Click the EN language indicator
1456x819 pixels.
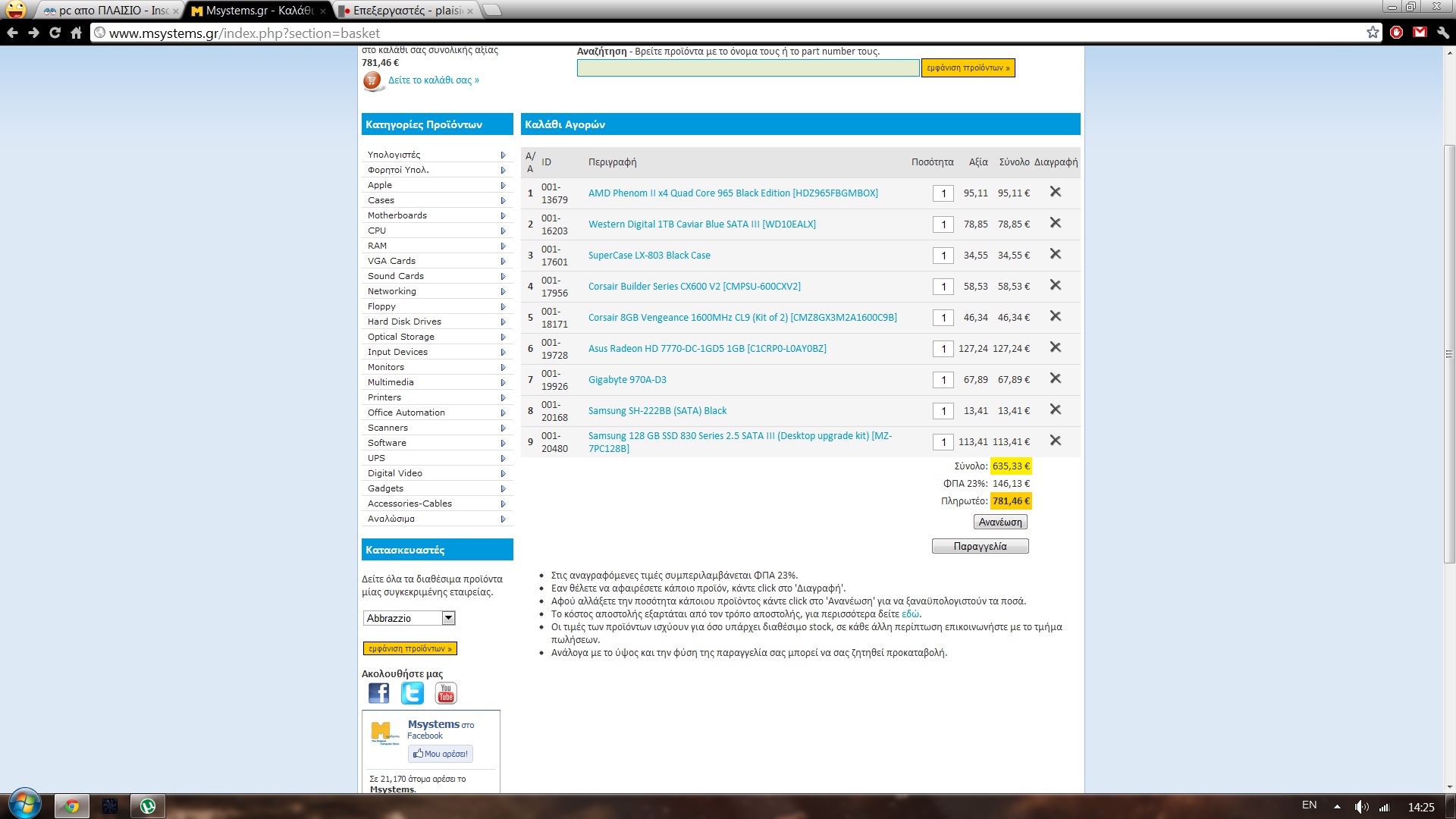click(1309, 805)
